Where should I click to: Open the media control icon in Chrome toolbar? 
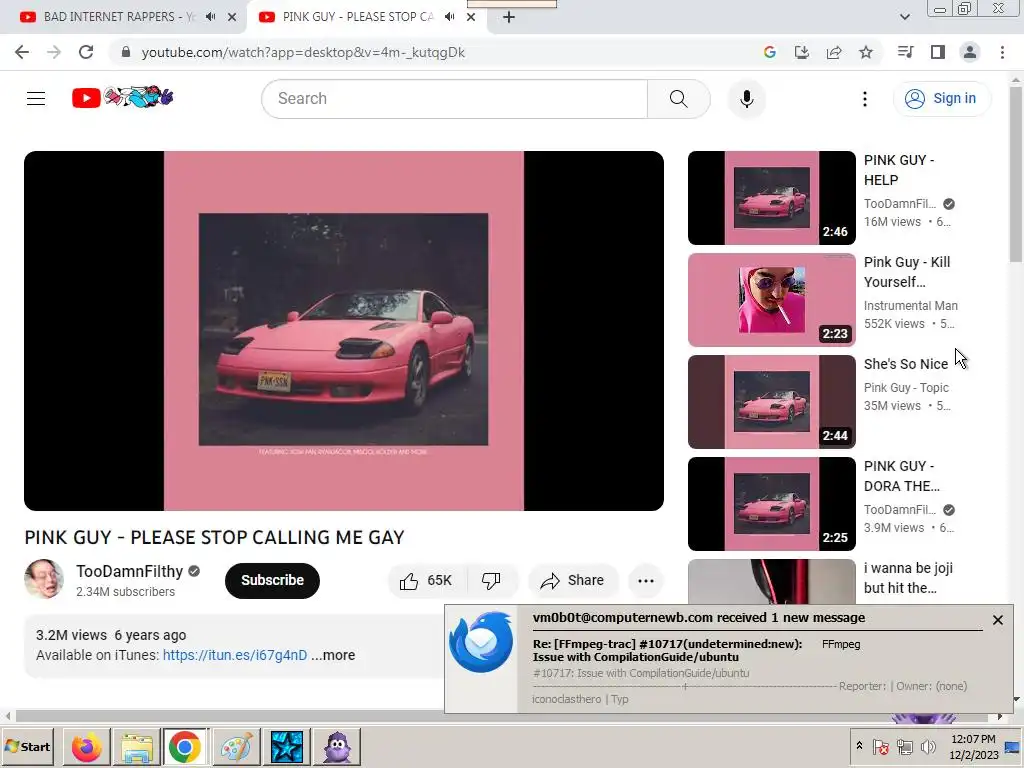point(905,52)
